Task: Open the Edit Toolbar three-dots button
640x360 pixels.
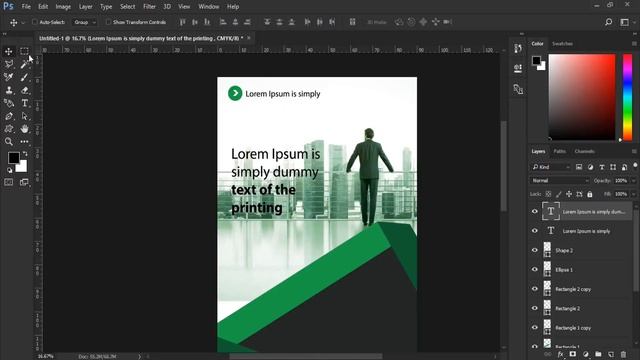Action: click(x=24, y=142)
